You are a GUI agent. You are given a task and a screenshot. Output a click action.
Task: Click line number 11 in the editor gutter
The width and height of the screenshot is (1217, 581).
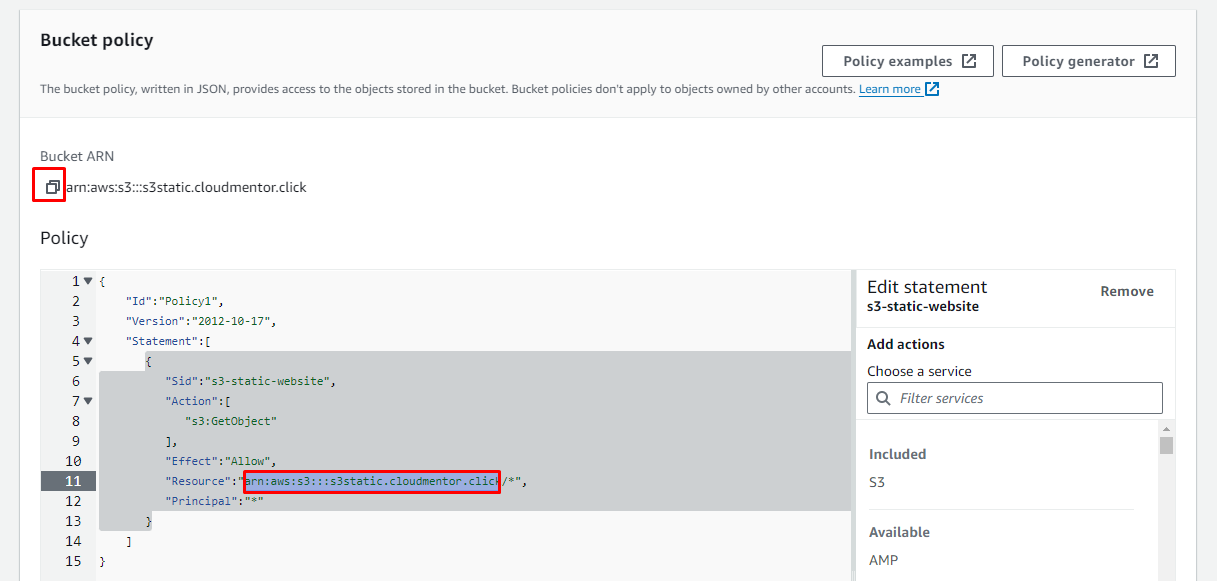pos(72,481)
